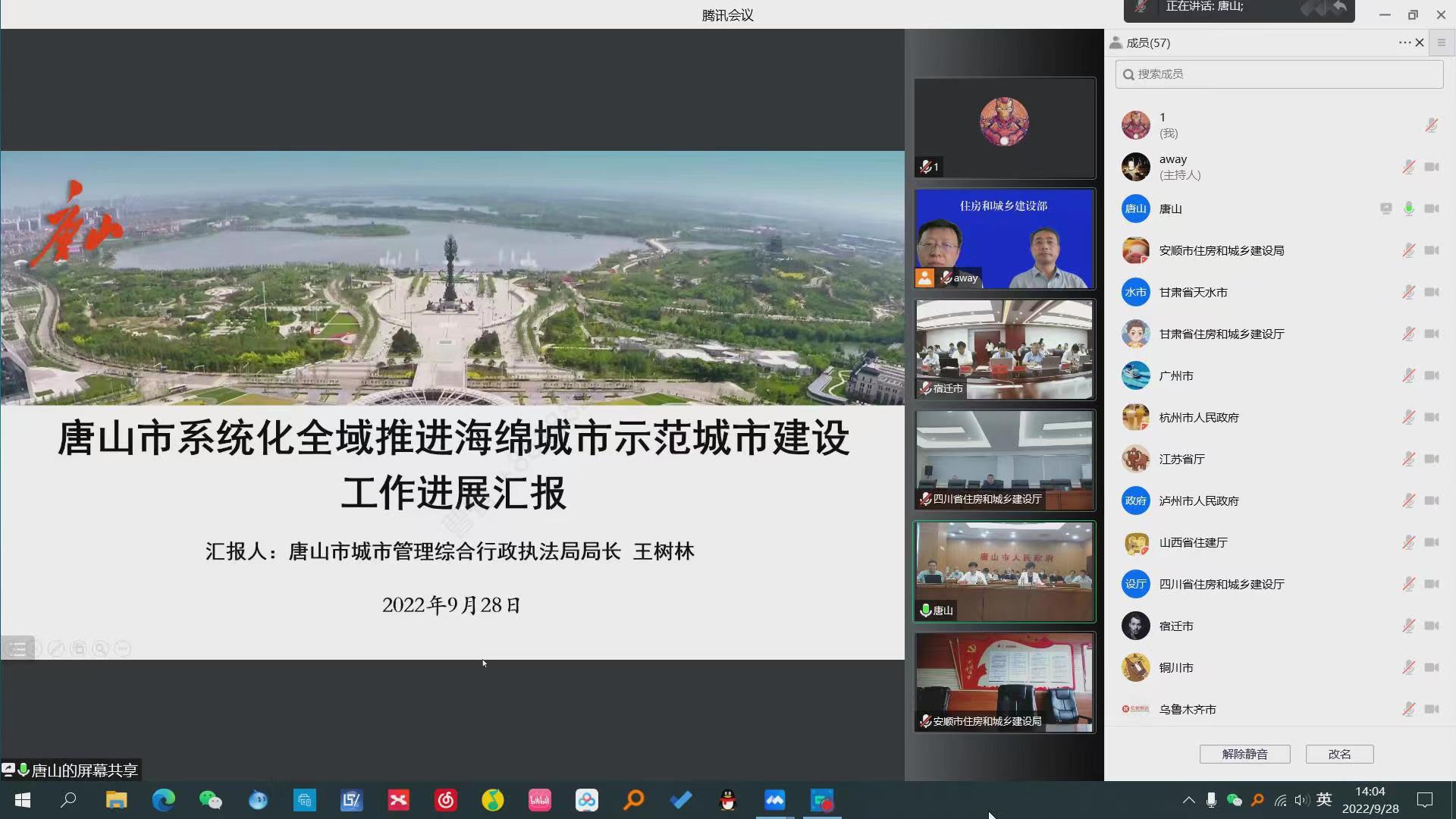Image resolution: width=1456 pixels, height=819 pixels.
Task: Click camera icon for 山西省住建厅
Action: [x=1432, y=542]
